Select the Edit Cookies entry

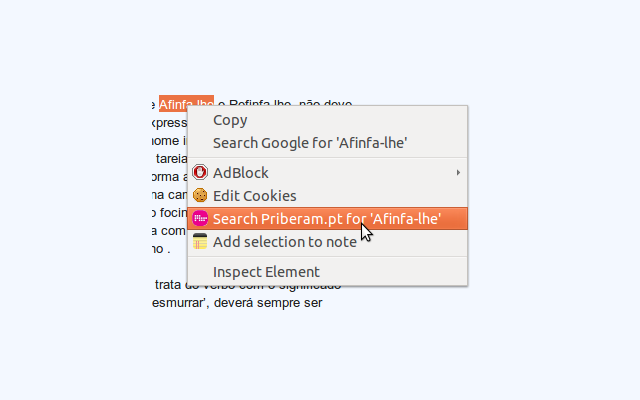[x=255, y=196]
